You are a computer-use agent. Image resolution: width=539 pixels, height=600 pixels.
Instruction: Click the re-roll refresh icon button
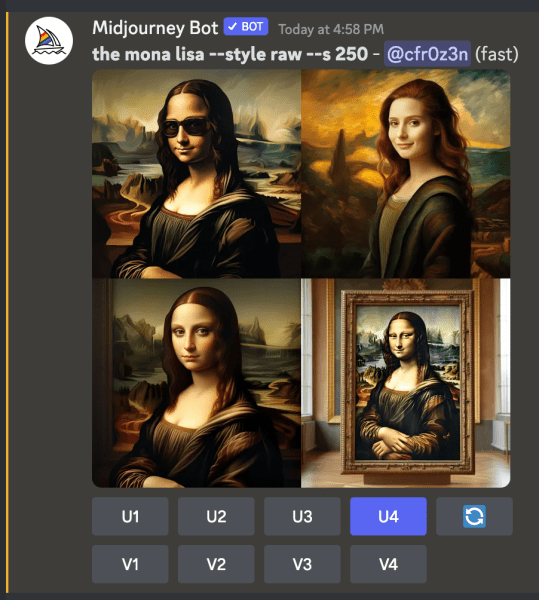474,516
